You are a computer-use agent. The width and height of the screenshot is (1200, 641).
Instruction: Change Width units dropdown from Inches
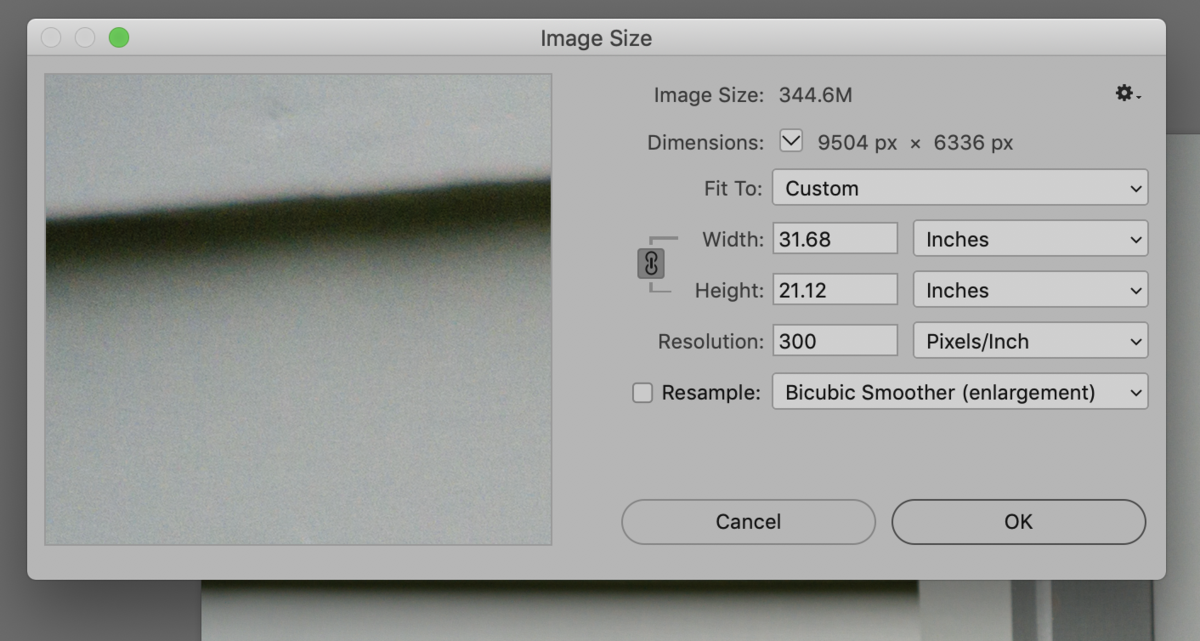point(1031,239)
